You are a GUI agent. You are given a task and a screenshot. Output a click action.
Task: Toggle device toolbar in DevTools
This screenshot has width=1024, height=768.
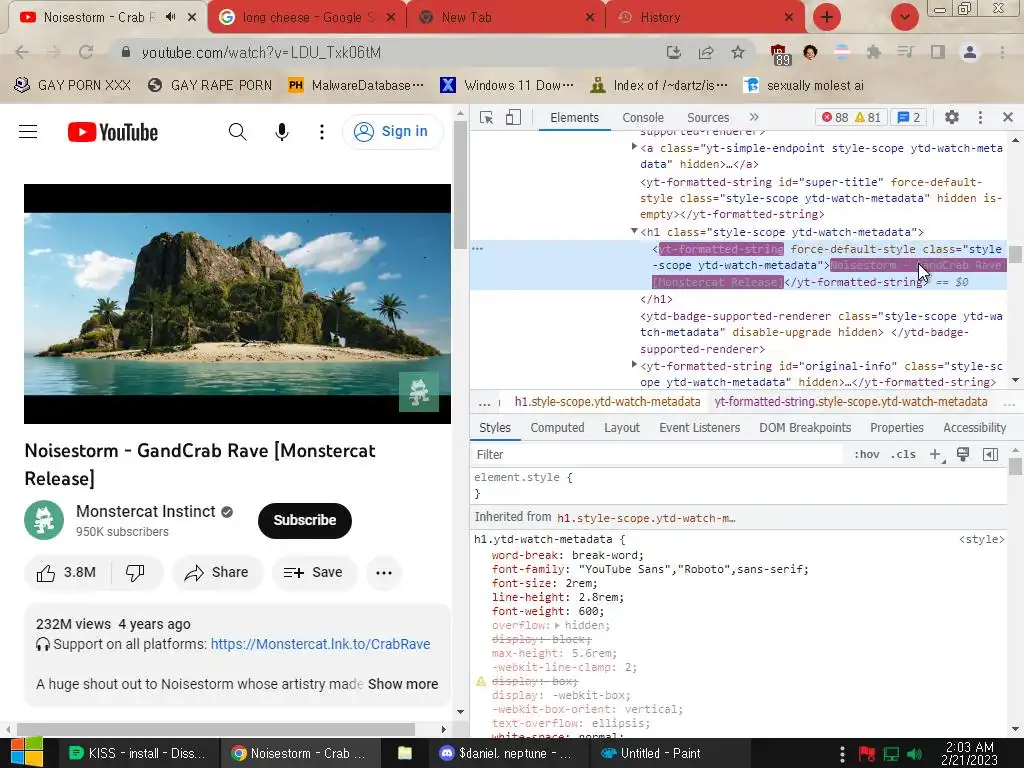513,117
